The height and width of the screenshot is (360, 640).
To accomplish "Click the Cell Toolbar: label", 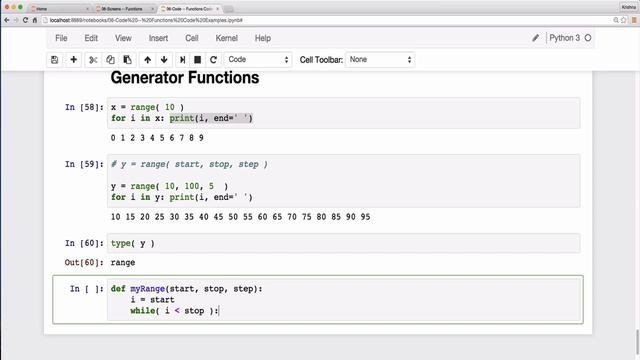I will (x=321, y=60).
